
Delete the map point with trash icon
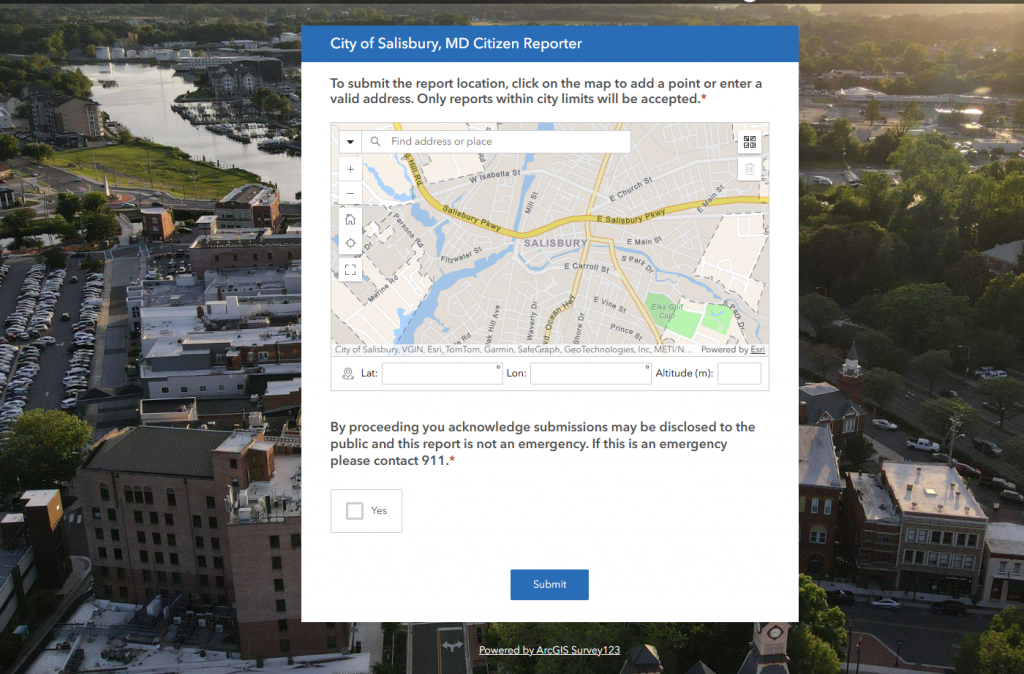tap(749, 170)
